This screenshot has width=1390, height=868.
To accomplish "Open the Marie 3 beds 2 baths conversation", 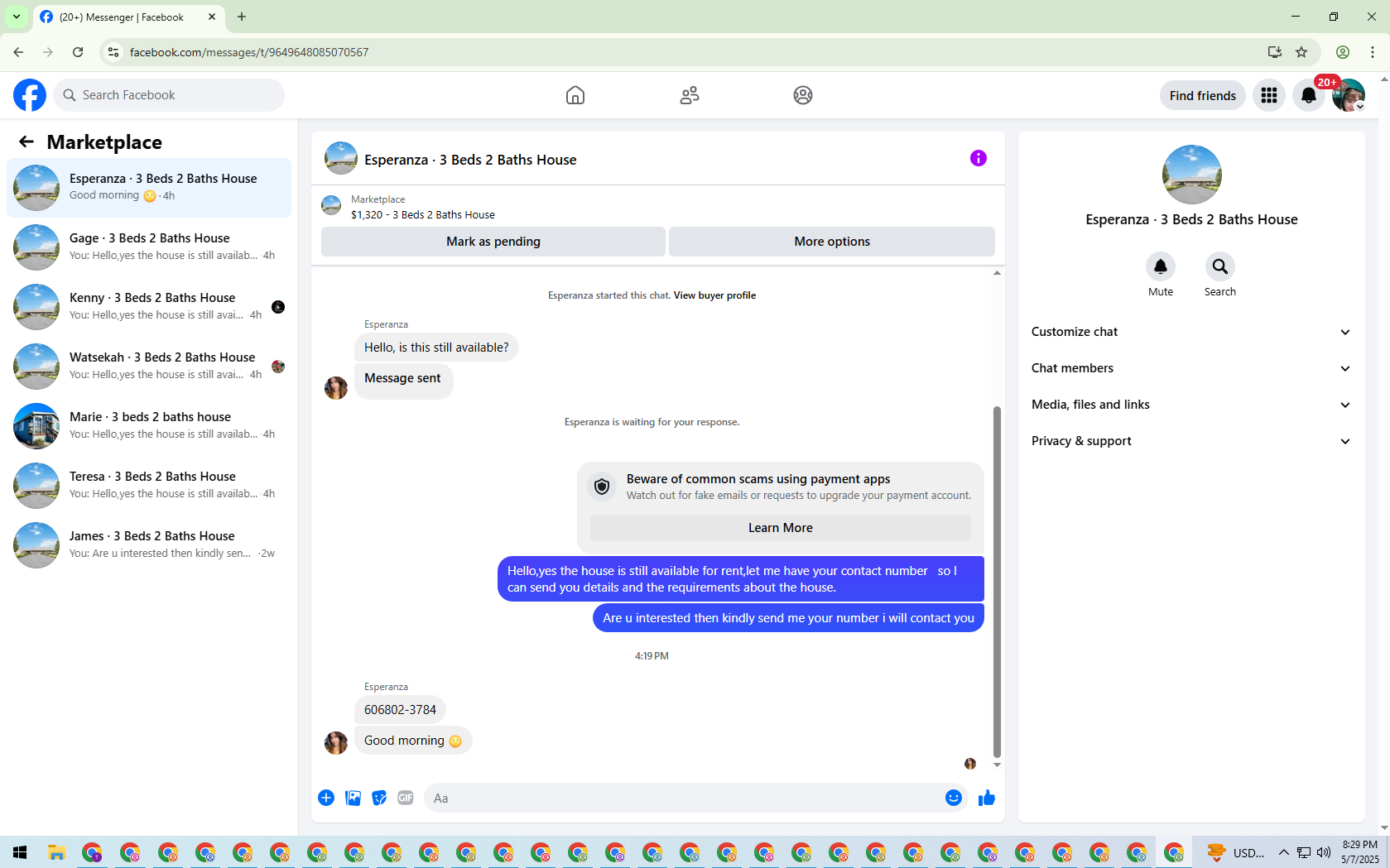I will pos(149,426).
